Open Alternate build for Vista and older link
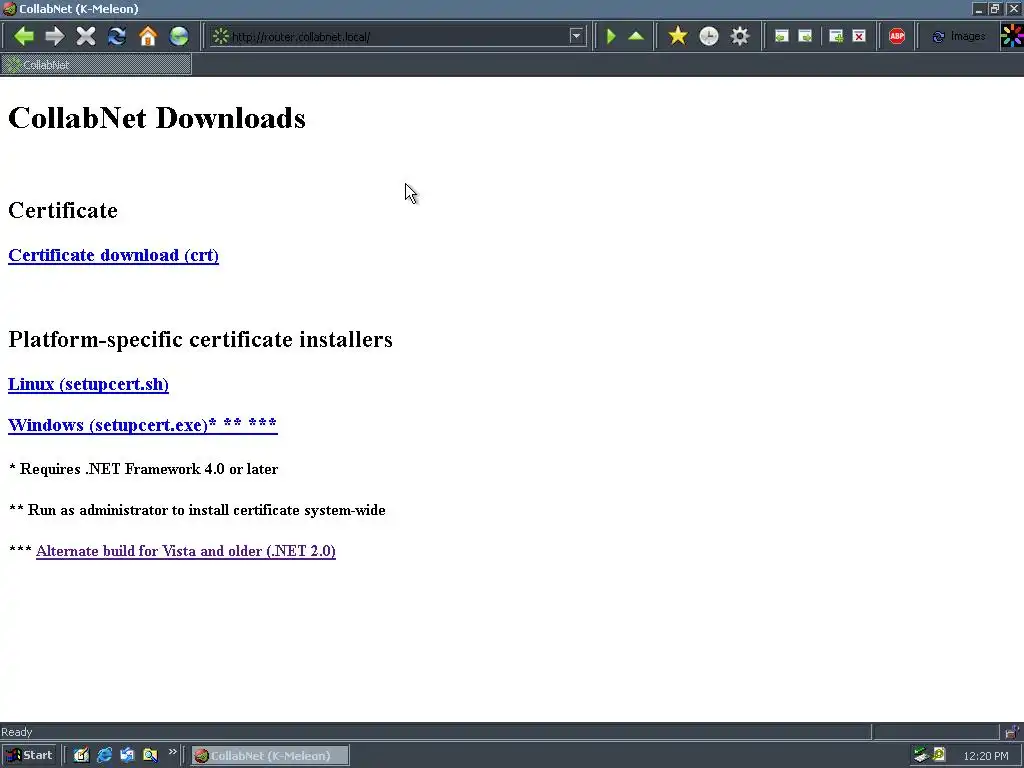1024x768 pixels. click(185, 551)
